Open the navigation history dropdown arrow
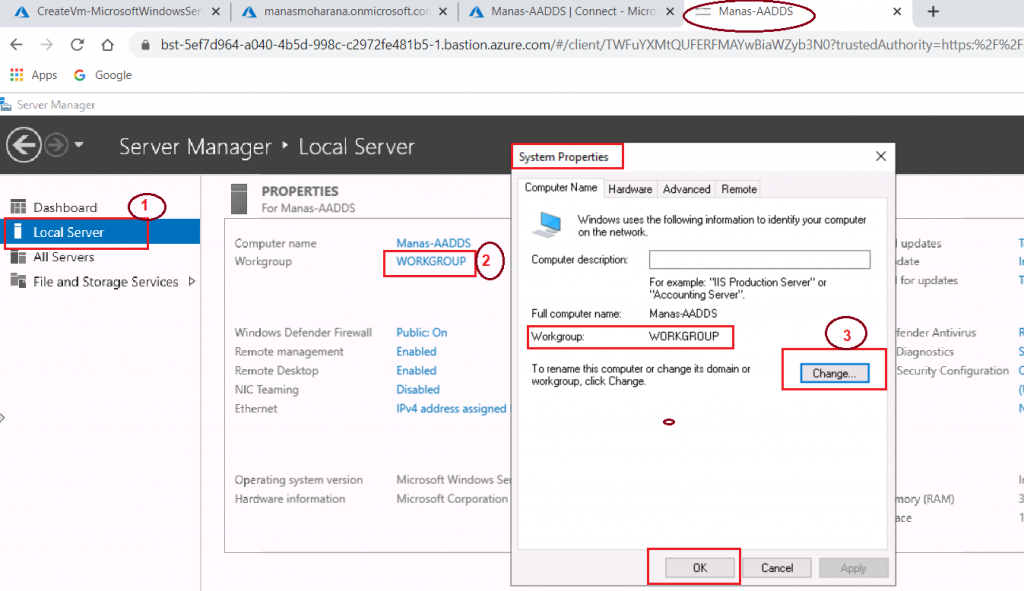The height and width of the screenshot is (591, 1024). coord(79,146)
